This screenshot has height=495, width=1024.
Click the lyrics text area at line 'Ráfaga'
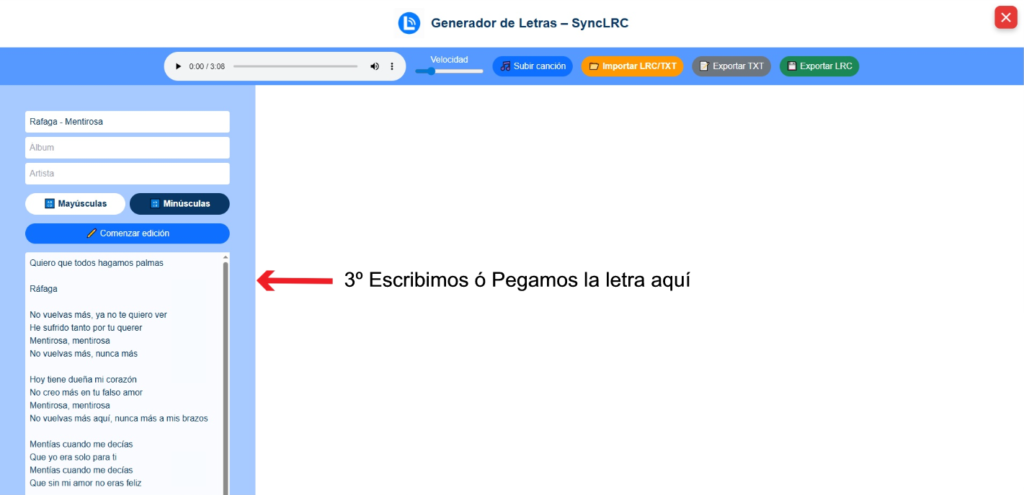tap(44, 289)
